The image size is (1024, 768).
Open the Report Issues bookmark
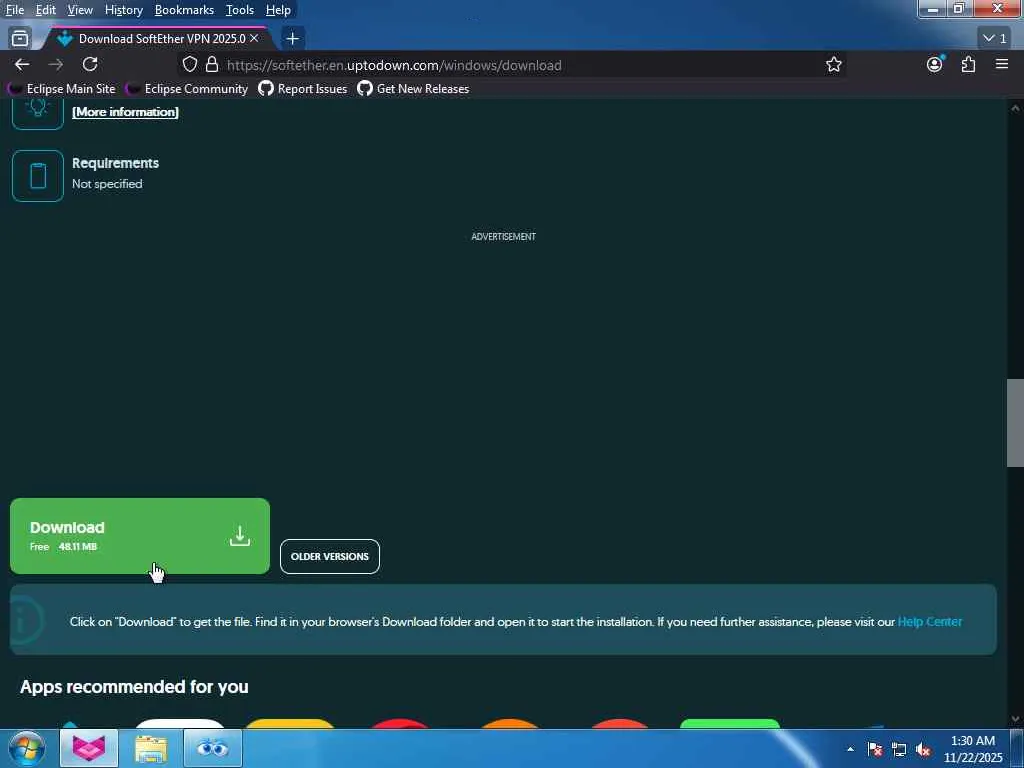coord(303,89)
